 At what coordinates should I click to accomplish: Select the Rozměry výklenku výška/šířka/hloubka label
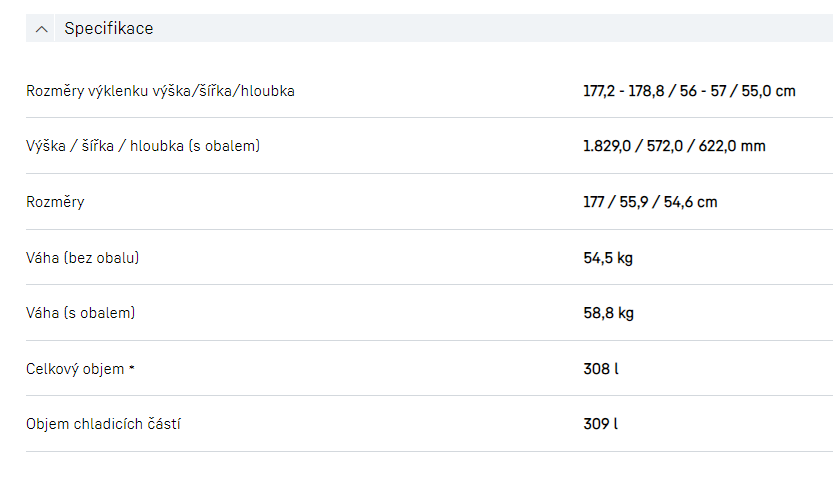[x=160, y=91]
